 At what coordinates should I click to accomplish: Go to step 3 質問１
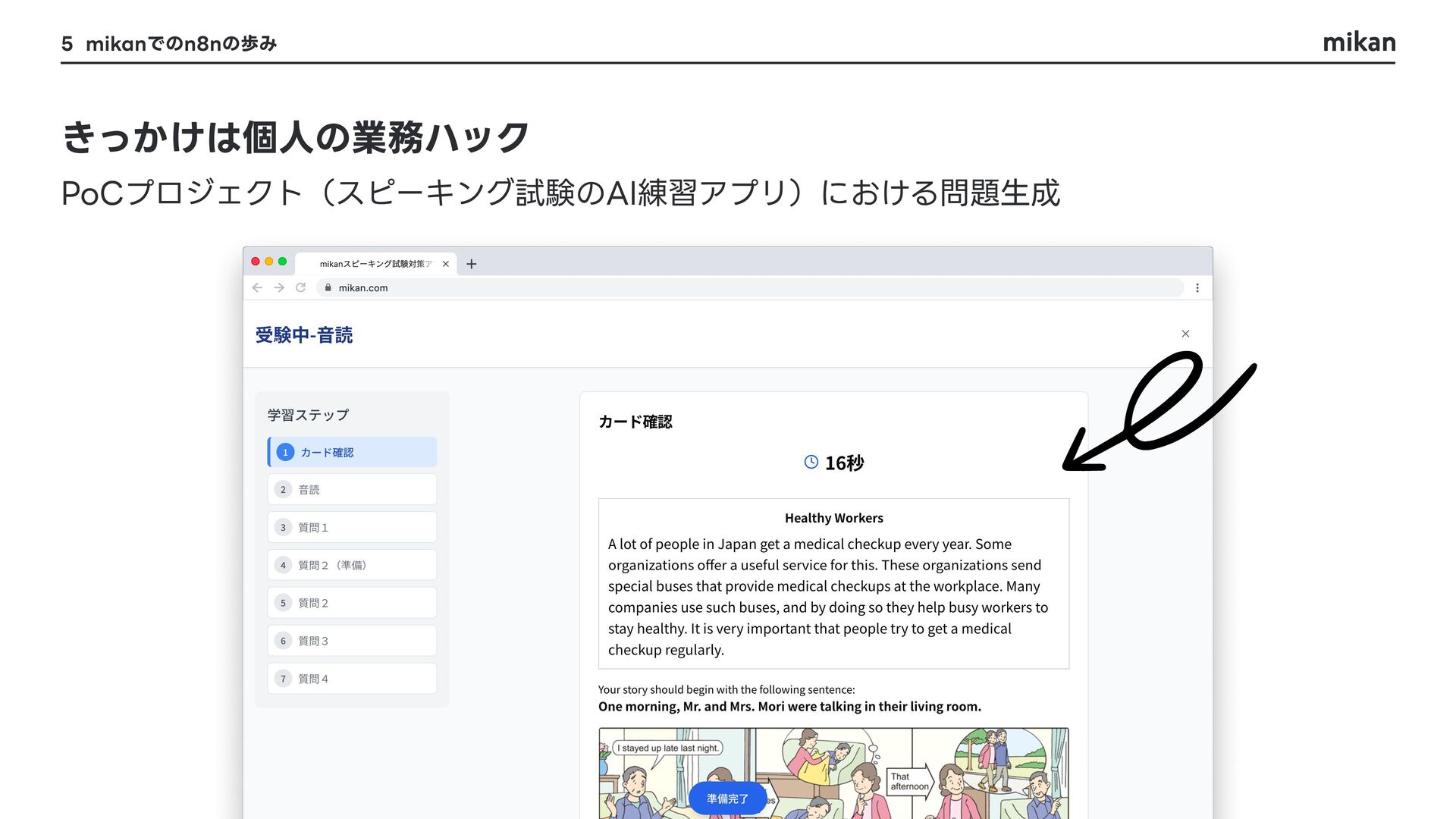point(353,528)
